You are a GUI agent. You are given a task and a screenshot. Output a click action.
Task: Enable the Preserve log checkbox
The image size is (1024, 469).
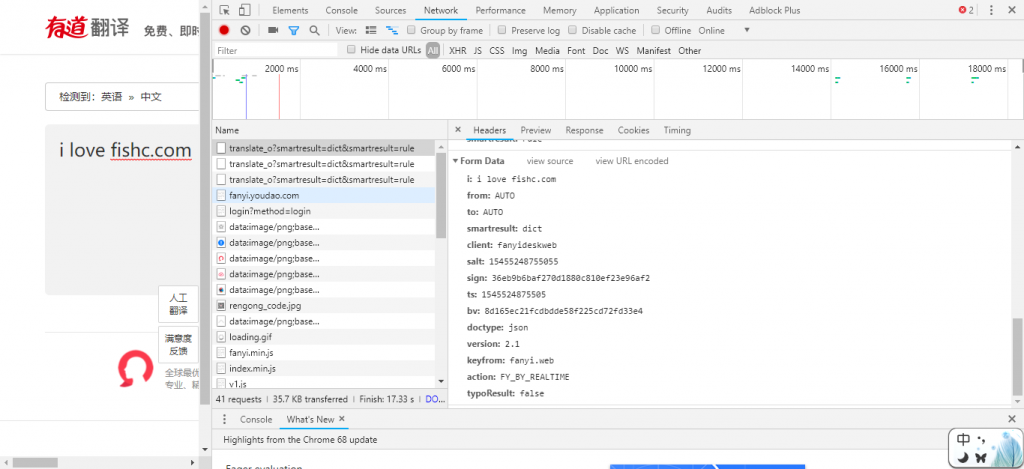point(502,30)
